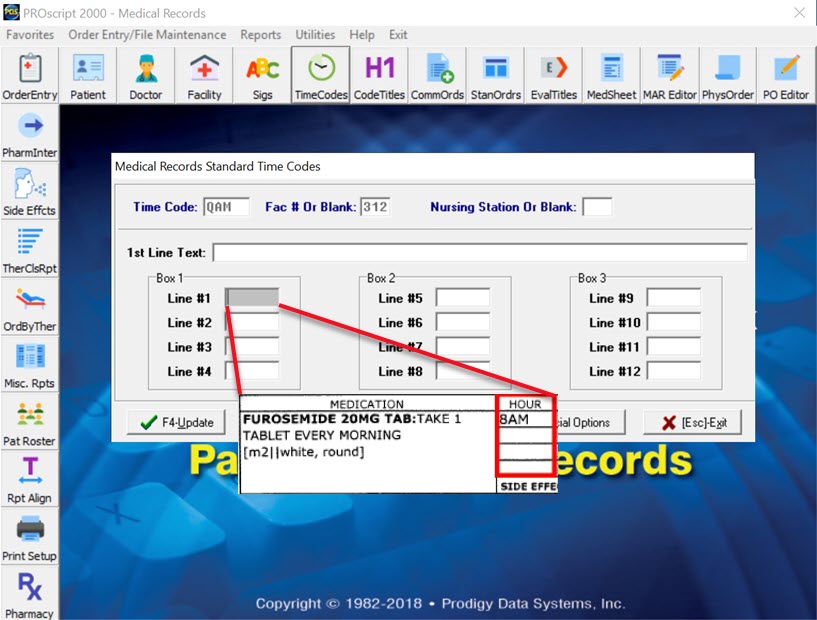Open the MAR Editor icon
The image size is (817, 620).
click(x=669, y=76)
